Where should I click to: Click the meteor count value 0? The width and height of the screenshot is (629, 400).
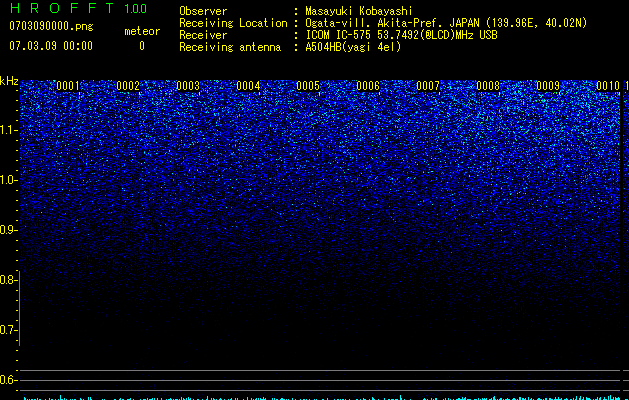pyautogui.click(x=142, y=46)
